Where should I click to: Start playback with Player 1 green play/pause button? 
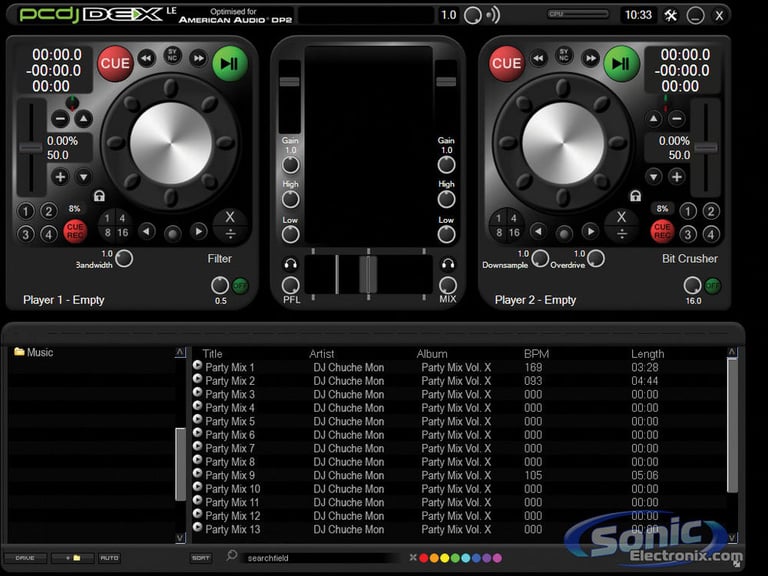(230, 64)
